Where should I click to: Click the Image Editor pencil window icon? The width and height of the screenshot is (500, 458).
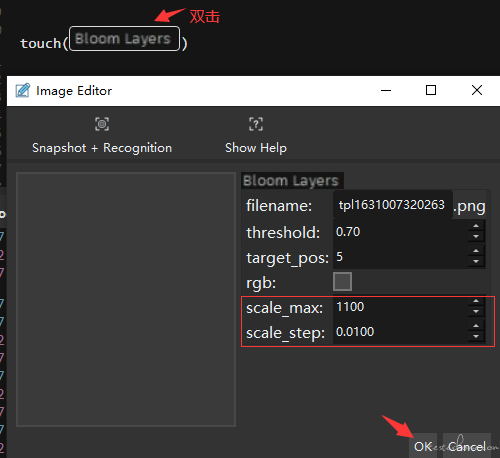[x=23, y=90]
